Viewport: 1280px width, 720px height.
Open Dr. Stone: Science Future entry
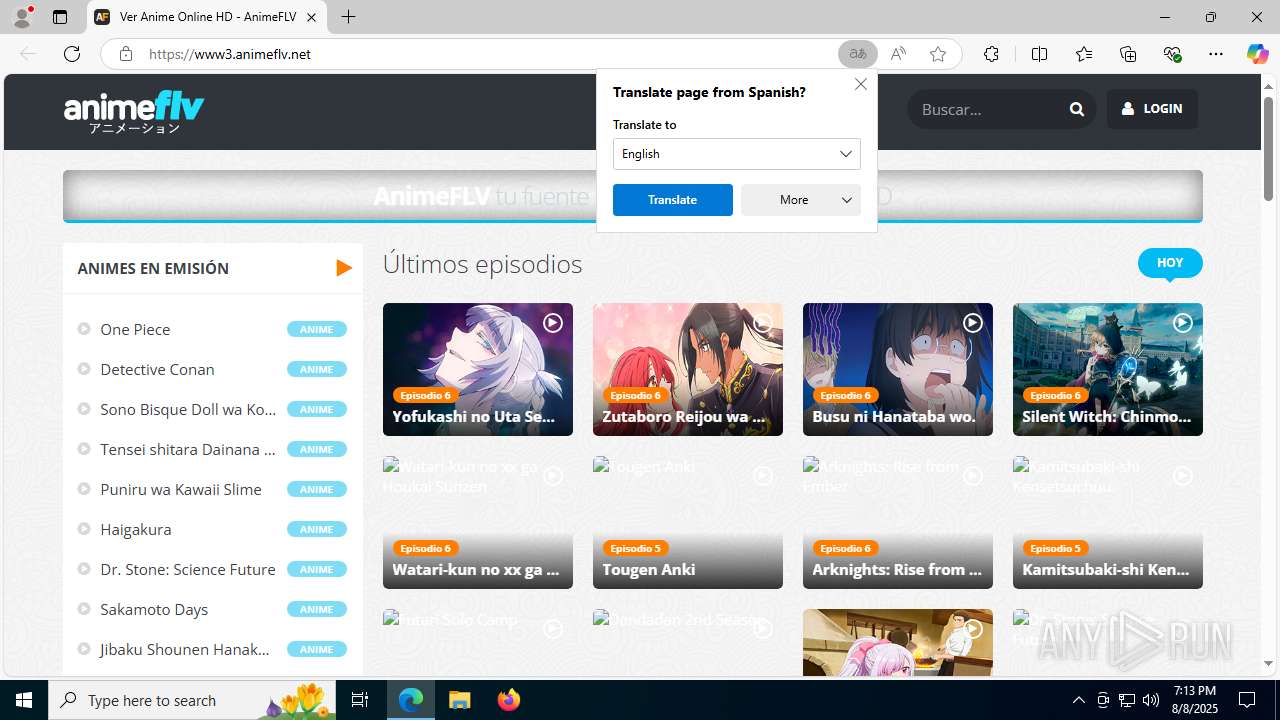[x=188, y=569]
